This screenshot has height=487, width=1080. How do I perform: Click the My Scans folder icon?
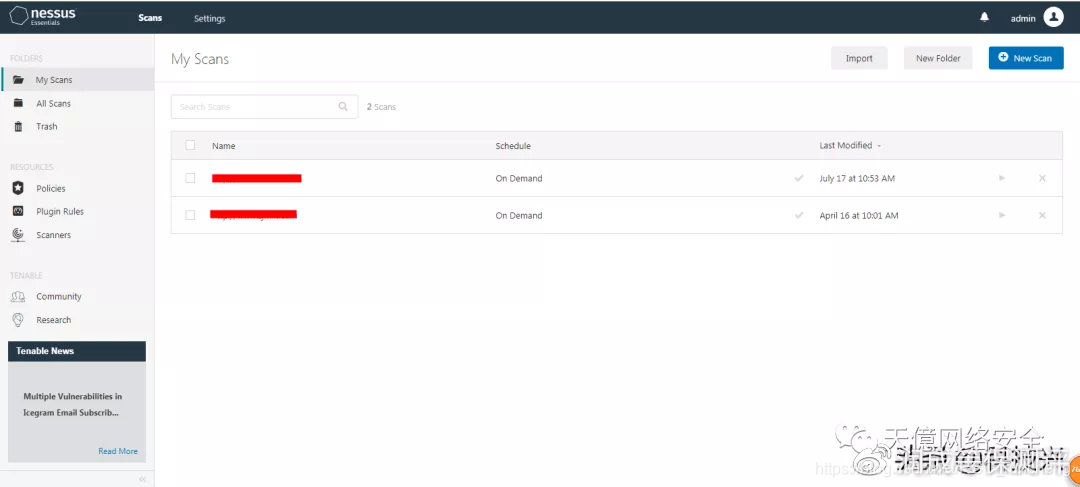pos(19,80)
